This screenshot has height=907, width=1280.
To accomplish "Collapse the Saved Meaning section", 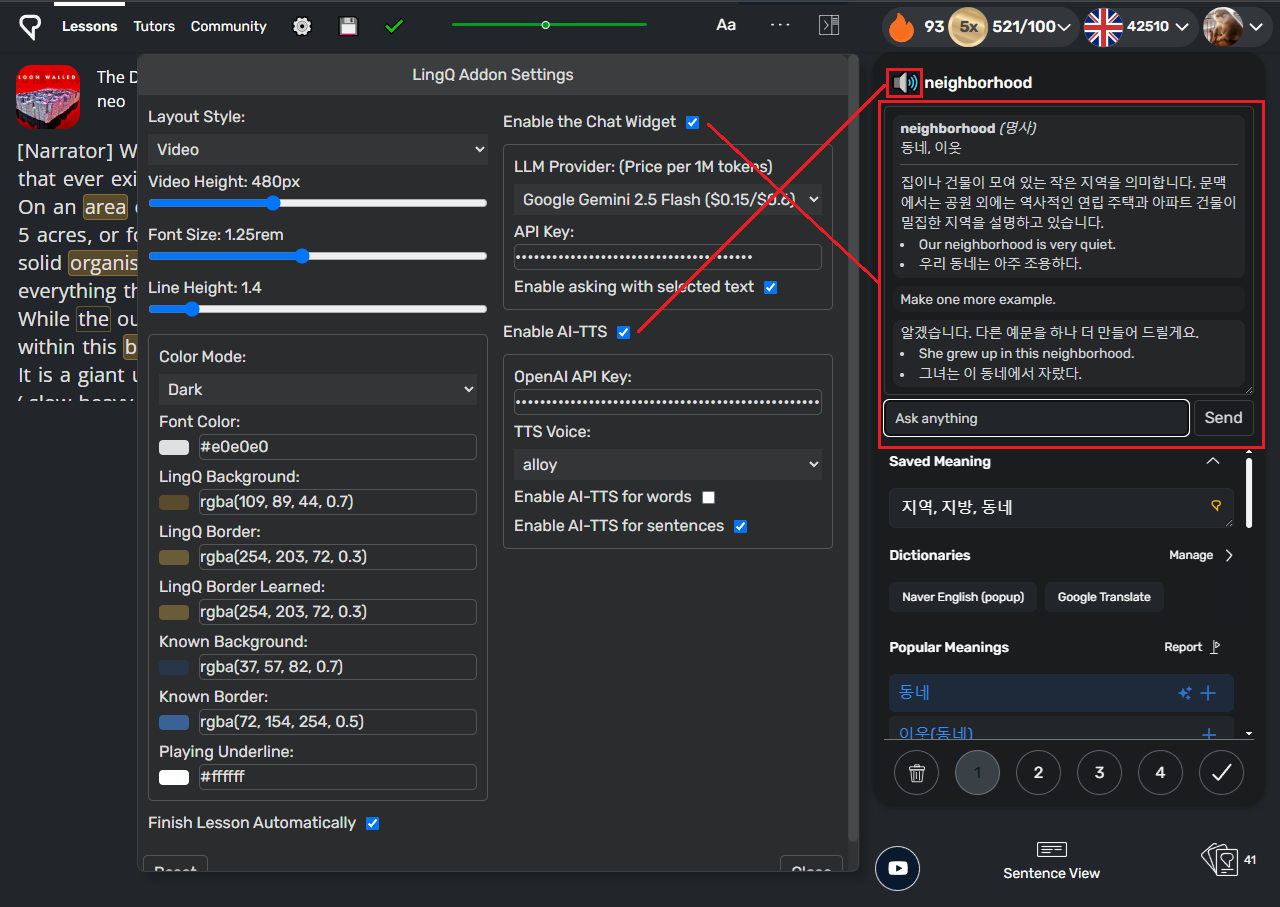I will 1213,461.
